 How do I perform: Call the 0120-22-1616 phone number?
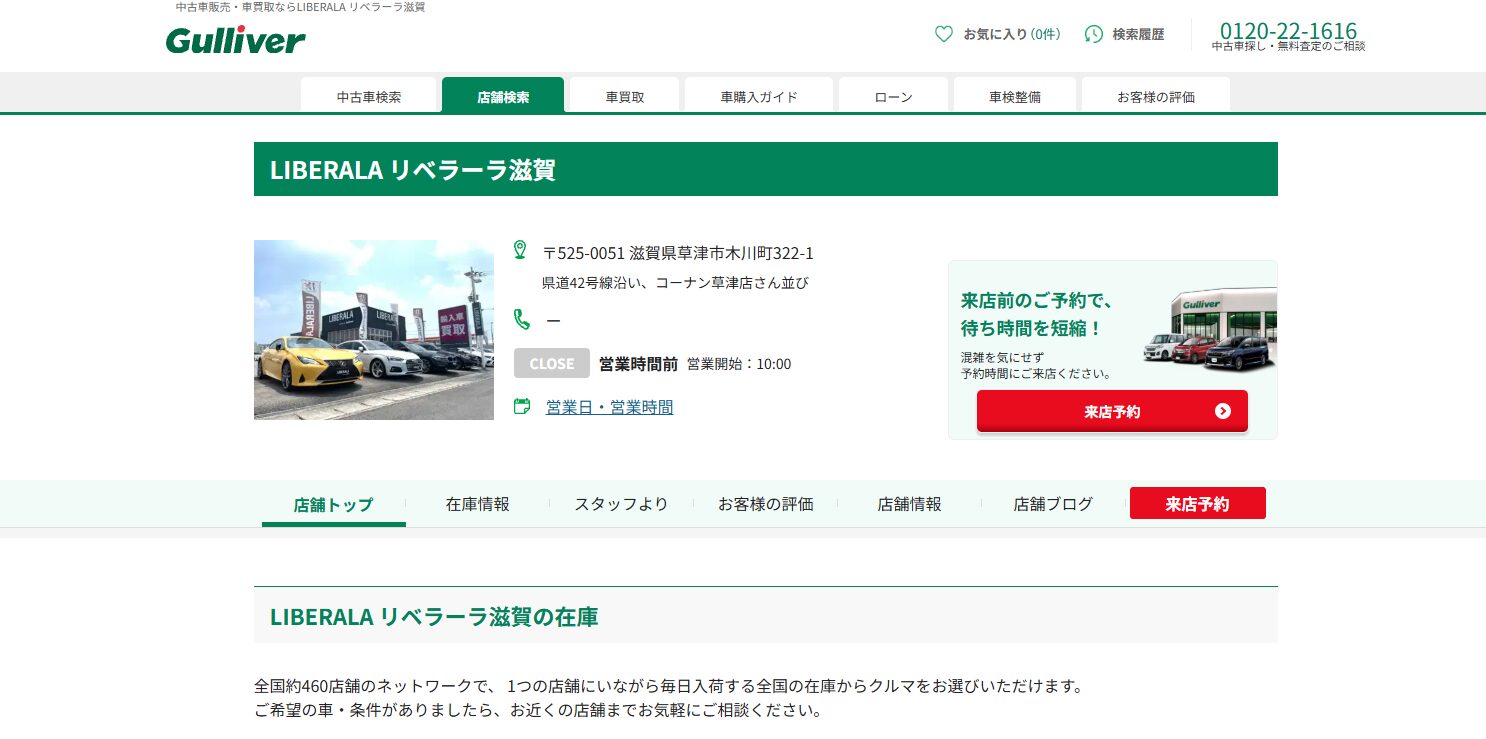point(1288,31)
